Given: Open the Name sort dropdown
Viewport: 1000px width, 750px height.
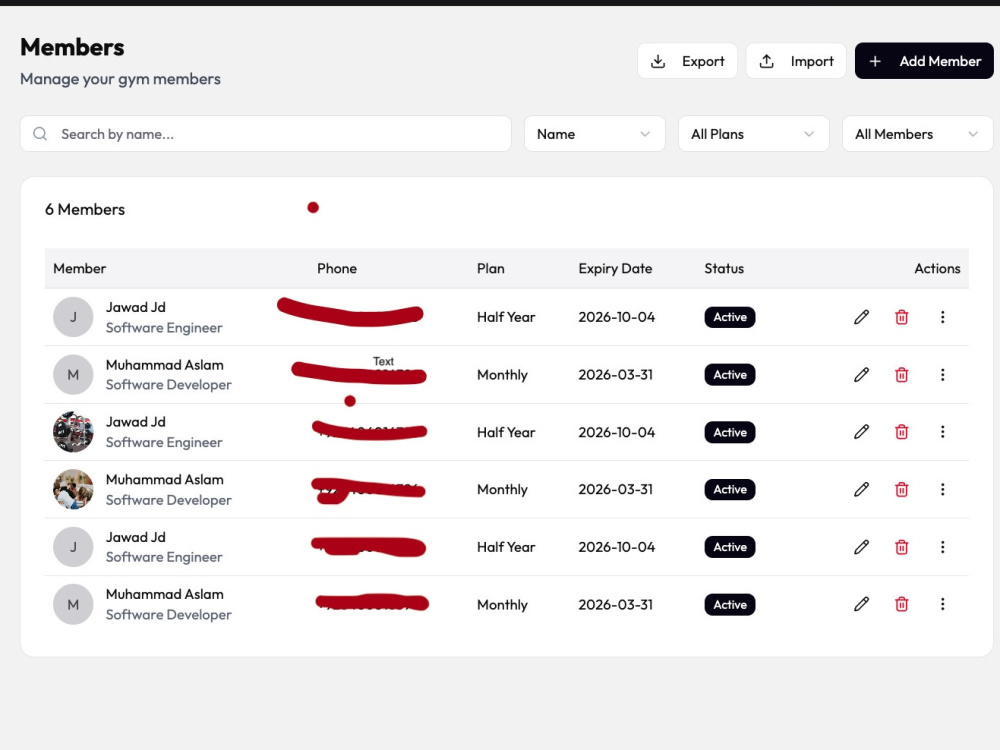Looking at the screenshot, I should point(594,134).
